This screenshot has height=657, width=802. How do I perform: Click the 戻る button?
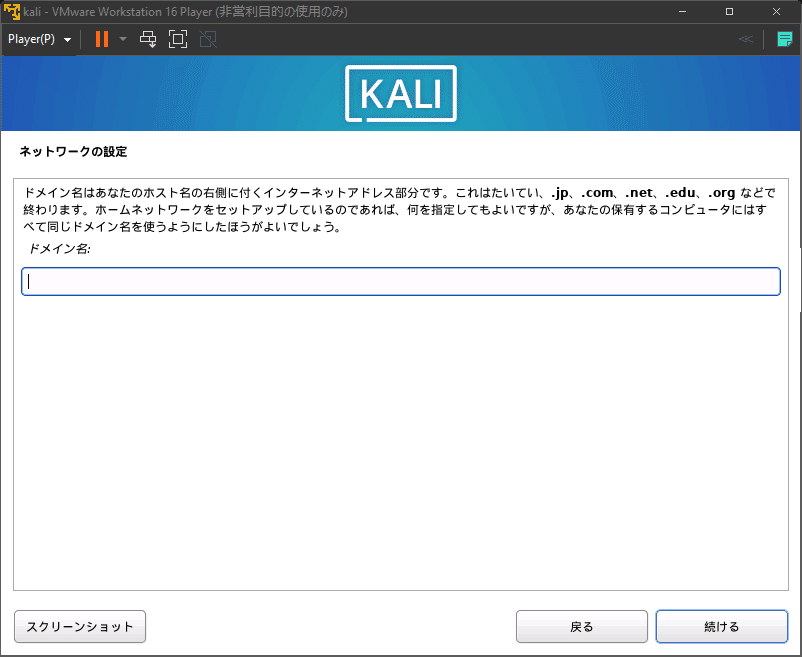click(x=582, y=626)
